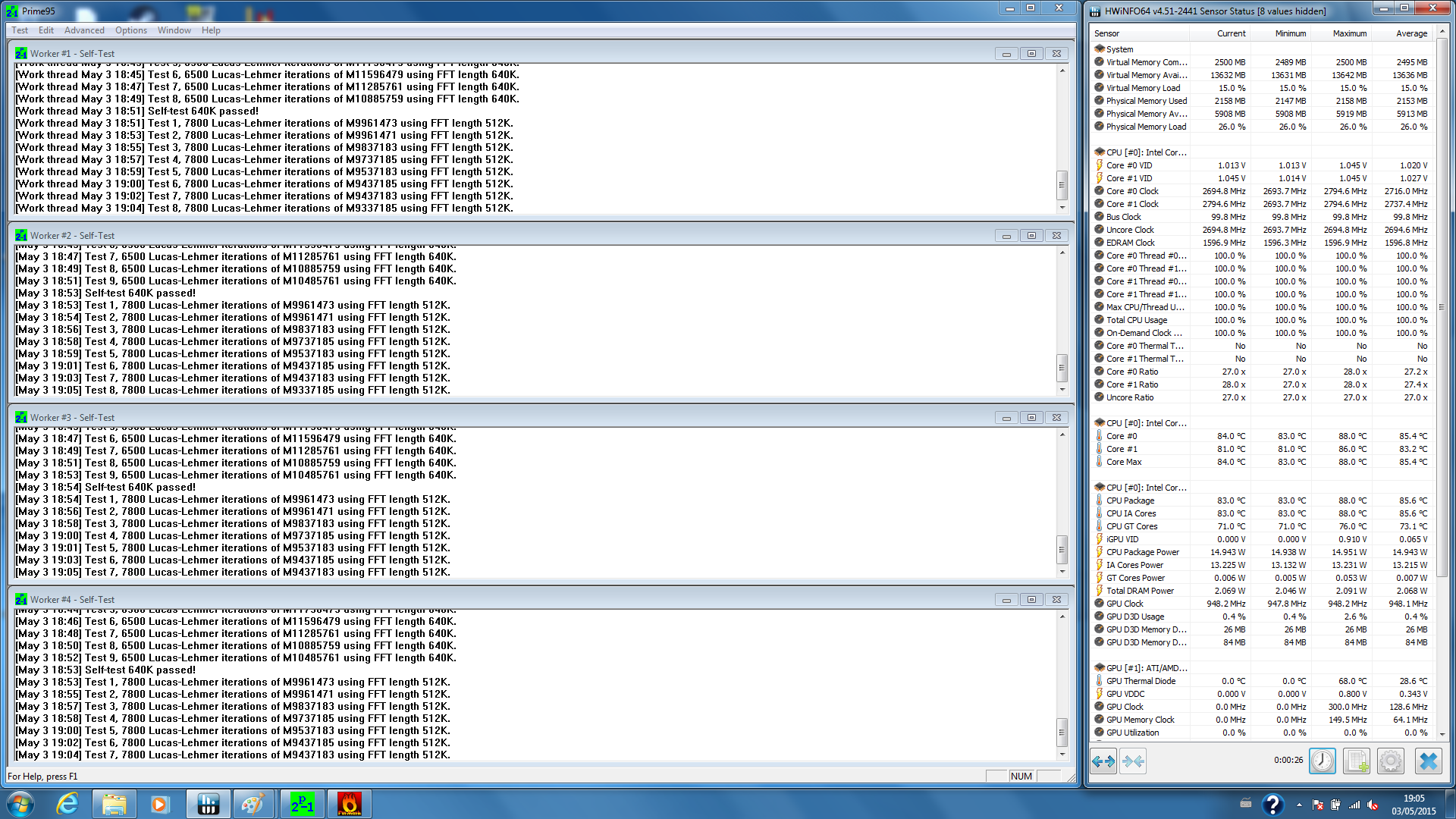
Task: Open the Paint palette taskbar icon
Action: 253,804
